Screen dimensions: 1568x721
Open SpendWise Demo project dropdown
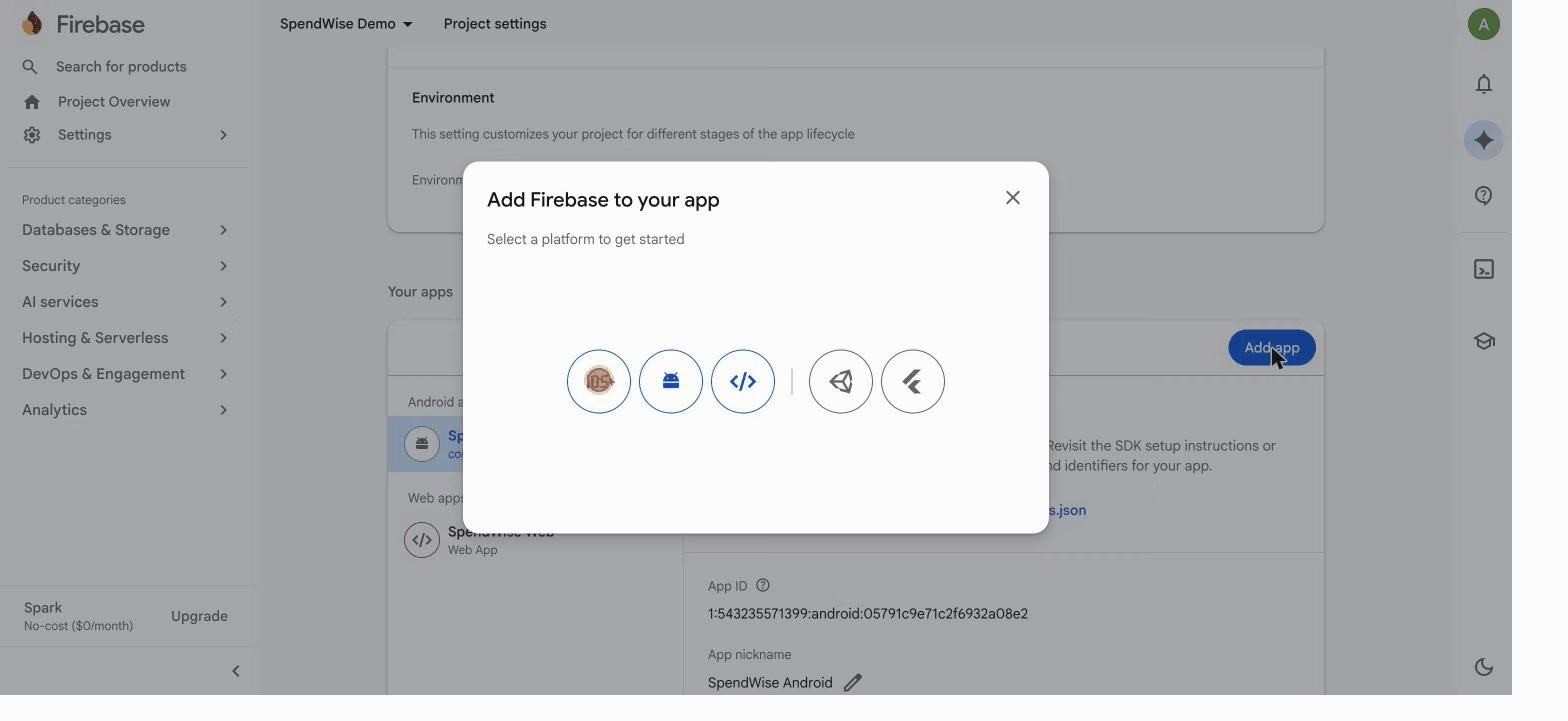pos(346,24)
